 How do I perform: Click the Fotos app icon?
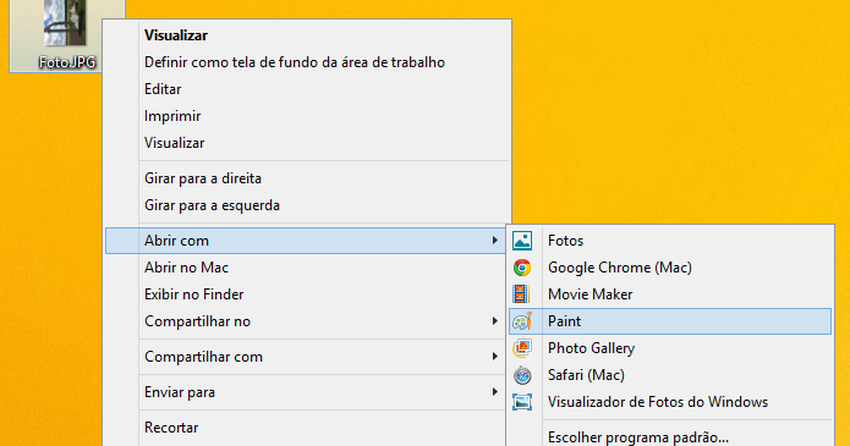[522, 241]
